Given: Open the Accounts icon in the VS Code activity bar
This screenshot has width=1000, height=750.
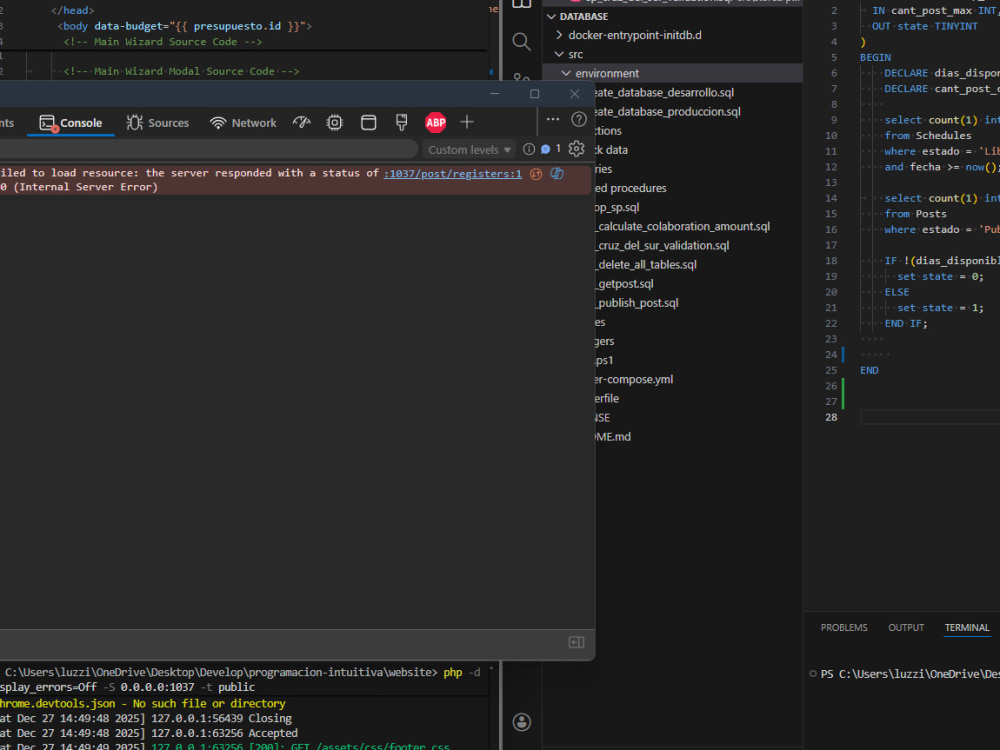Looking at the screenshot, I should 522,722.
